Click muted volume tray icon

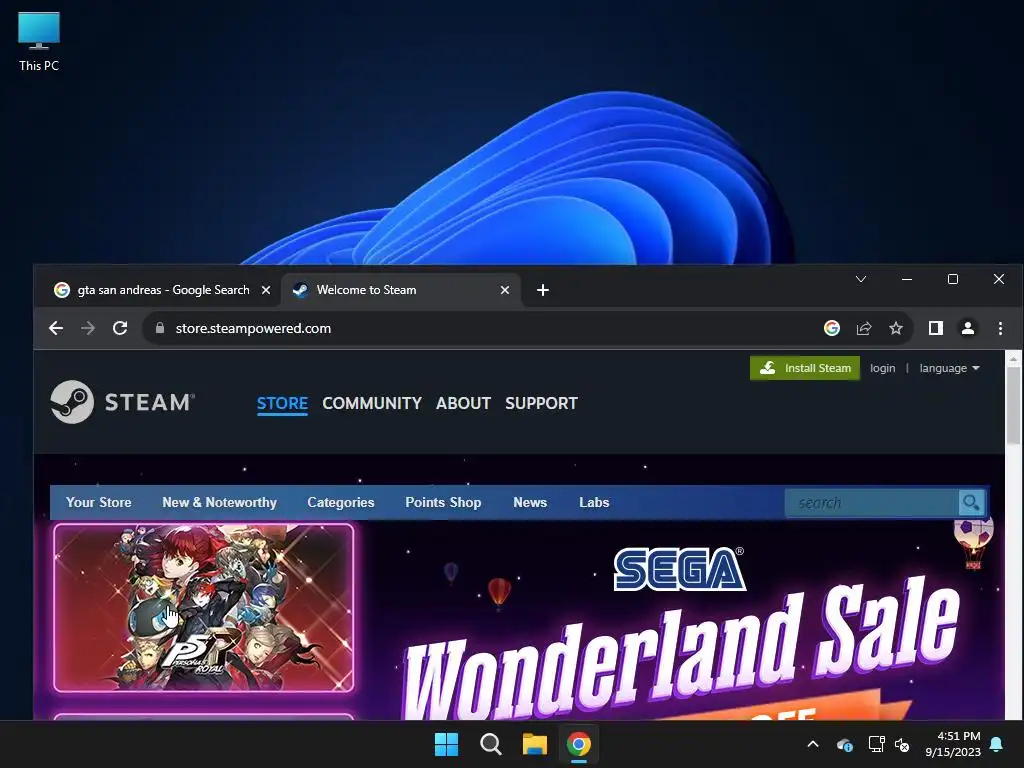pos(902,744)
